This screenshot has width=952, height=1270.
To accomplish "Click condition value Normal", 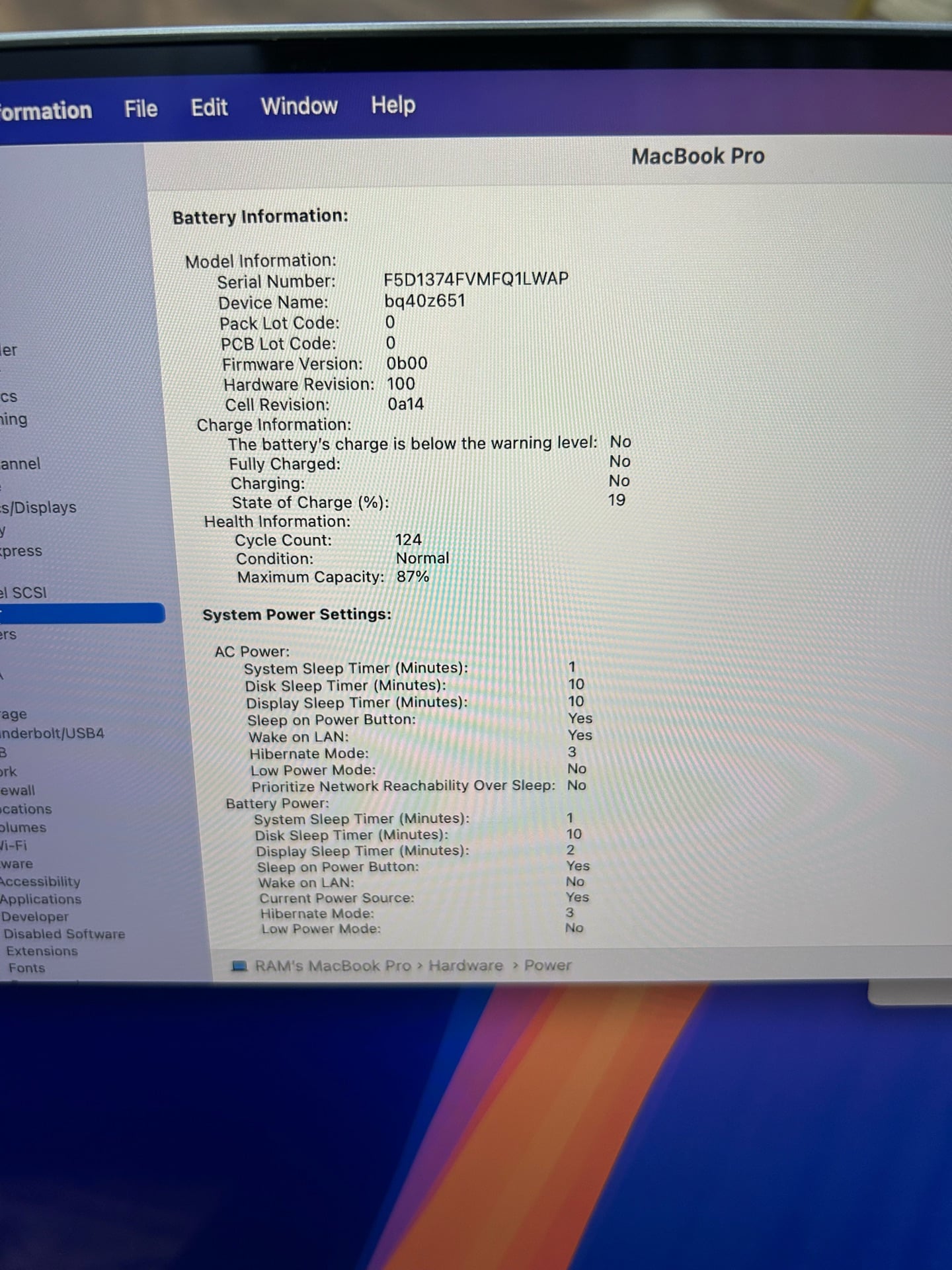I will click(x=422, y=558).
